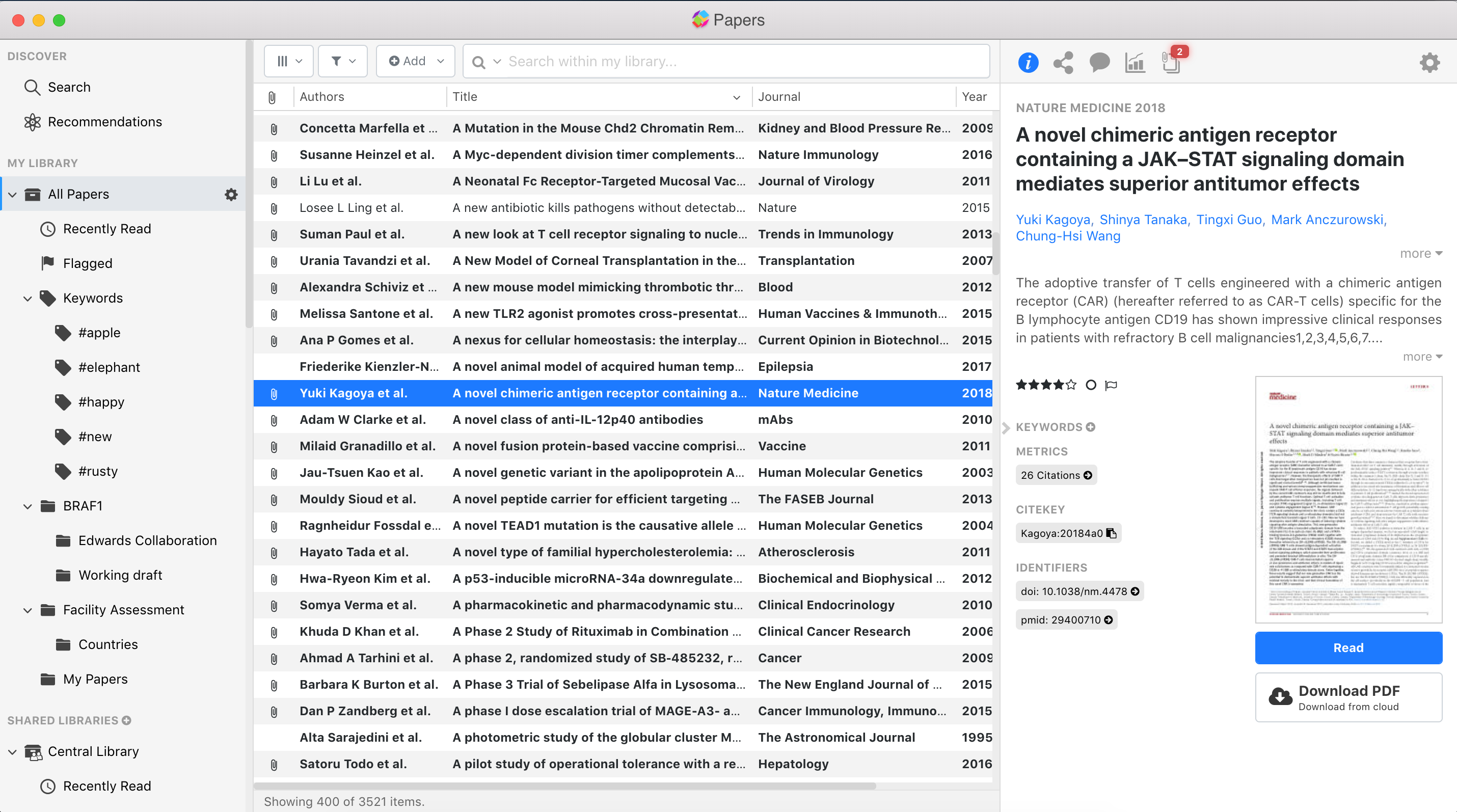Screen dimensions: 1457x812
Task: Open the filter dropdown
Action: click(x=343, y=61)
